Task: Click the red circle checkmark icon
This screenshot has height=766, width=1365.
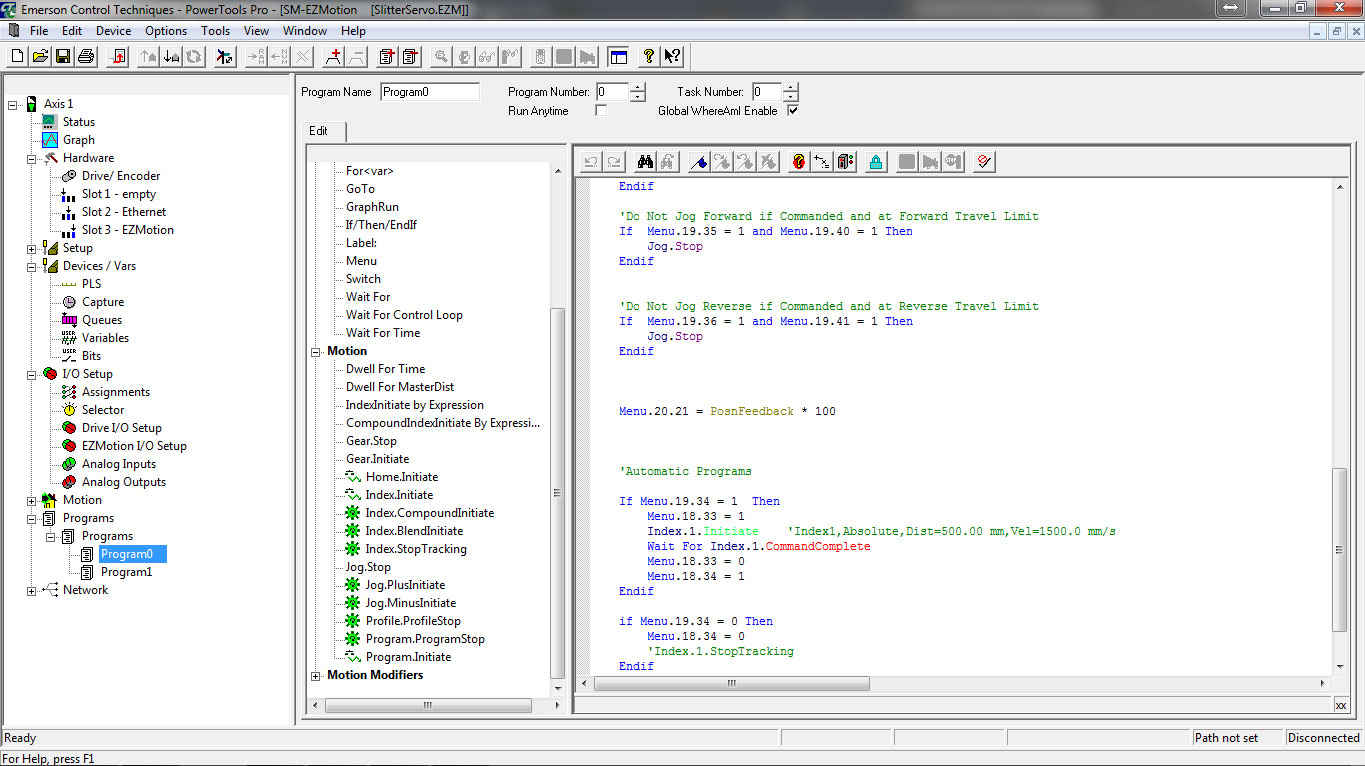Action: click(984, 162)
